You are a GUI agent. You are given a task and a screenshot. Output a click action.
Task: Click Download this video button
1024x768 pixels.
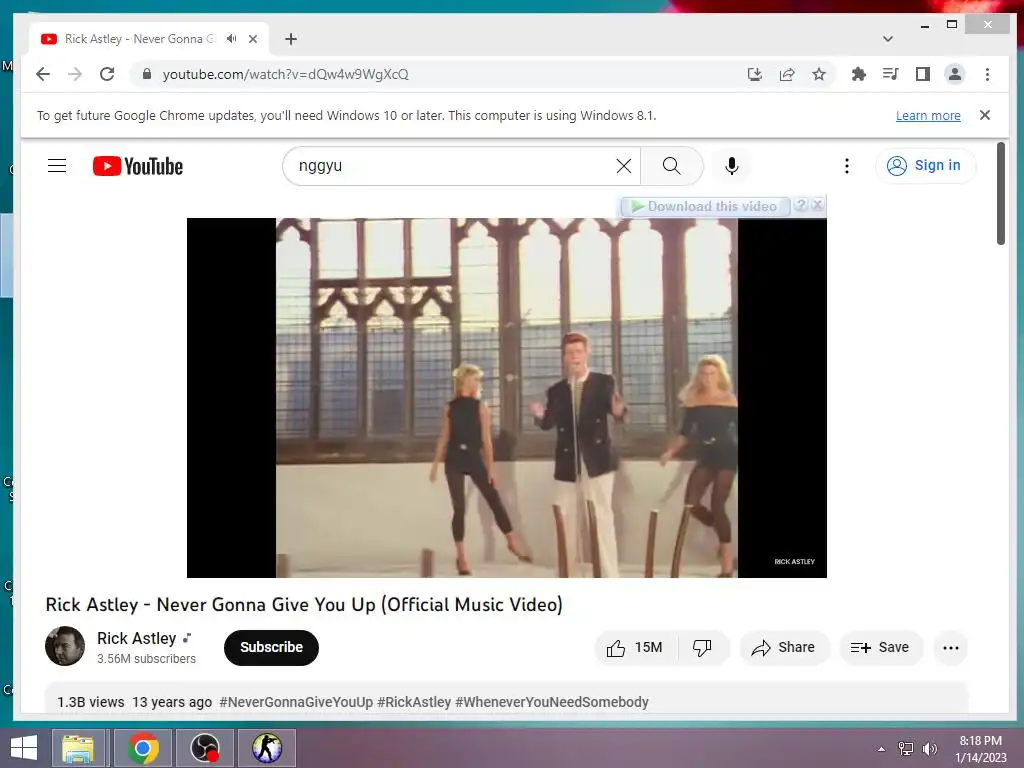(x=705, y=206)
